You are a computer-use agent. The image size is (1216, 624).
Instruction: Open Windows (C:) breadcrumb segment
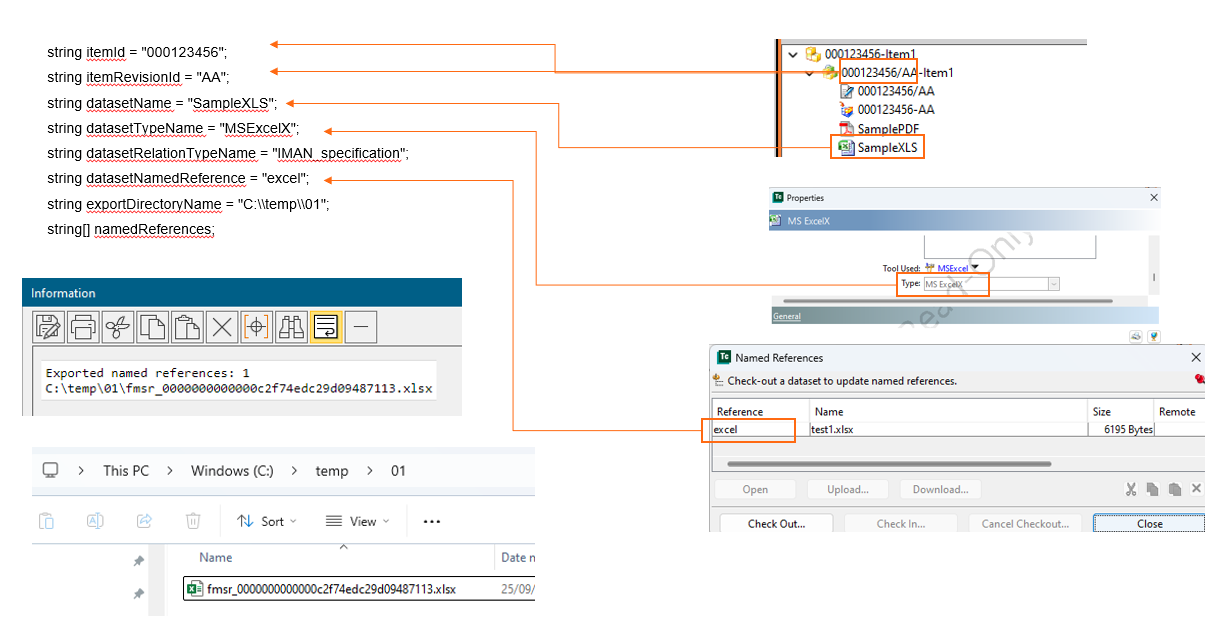coord(232,471)
